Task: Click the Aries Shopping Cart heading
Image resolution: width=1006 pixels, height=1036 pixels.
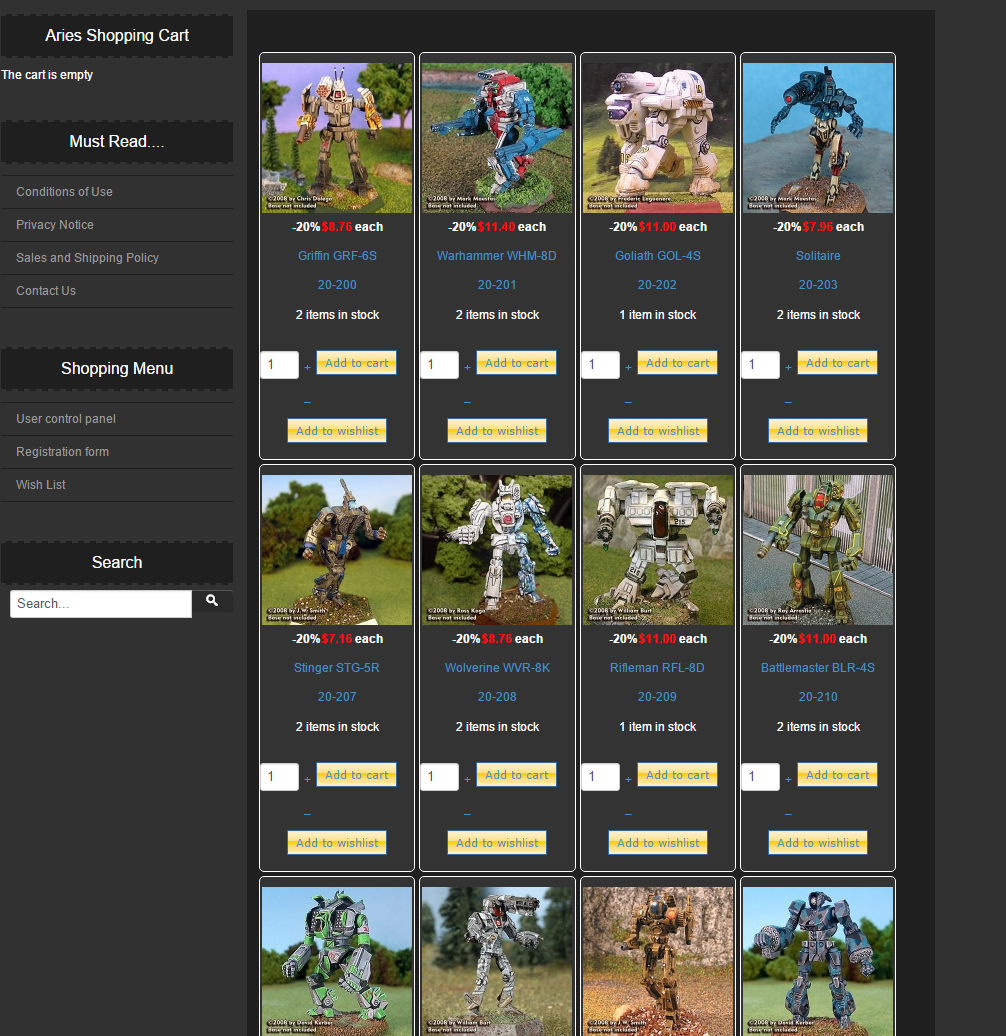Action: tap(117, 36)
